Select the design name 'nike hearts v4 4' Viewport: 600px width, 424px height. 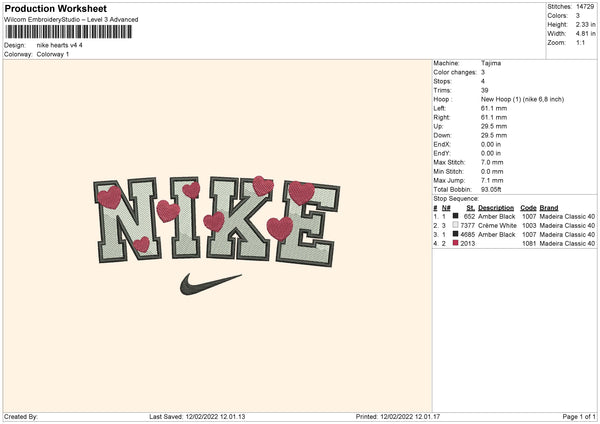pyautogui.click(x=59, y=45)
